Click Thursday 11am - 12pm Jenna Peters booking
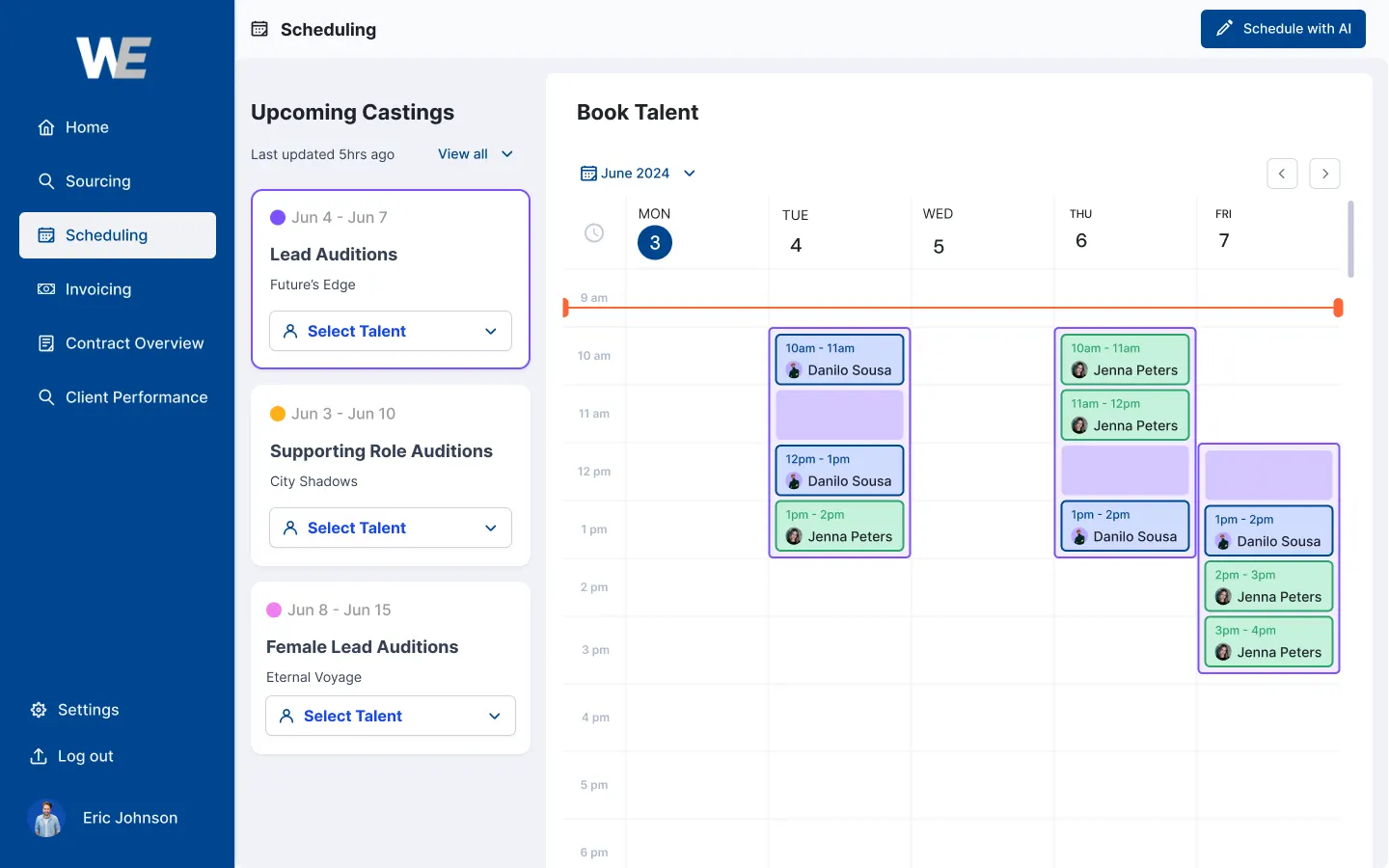The height and width of the screenshot is (868, 1389). tap(1125, 415)
